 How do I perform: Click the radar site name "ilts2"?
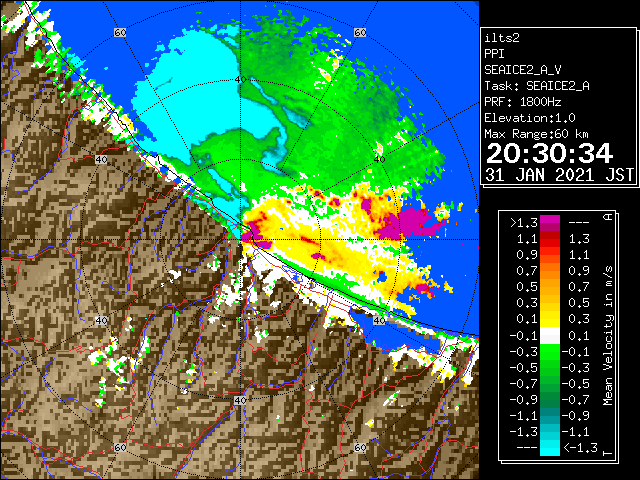(x=502, y=38)
